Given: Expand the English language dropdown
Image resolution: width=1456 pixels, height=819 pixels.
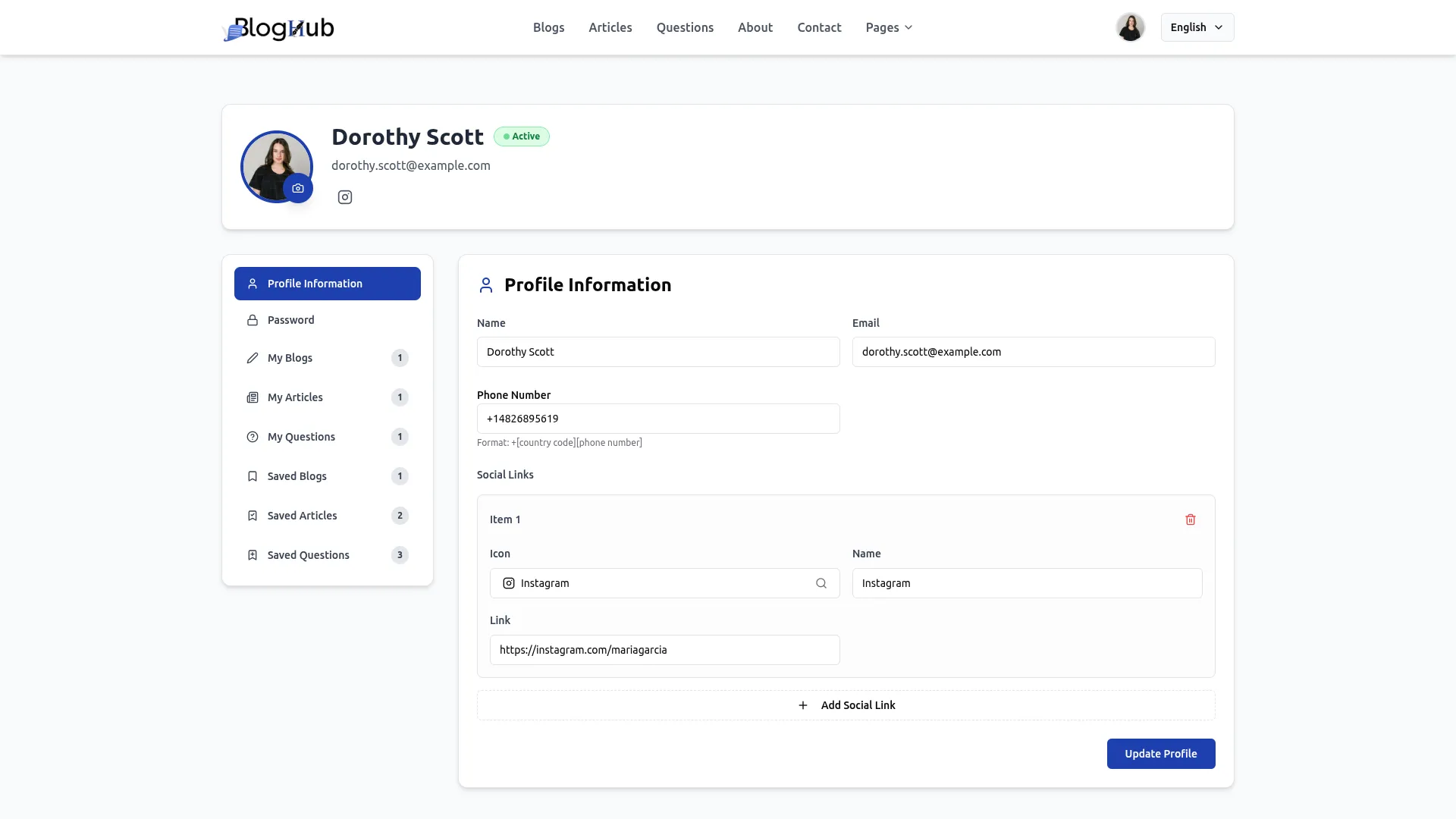Looking at the screenshot, I should [x=1197, y=27].
